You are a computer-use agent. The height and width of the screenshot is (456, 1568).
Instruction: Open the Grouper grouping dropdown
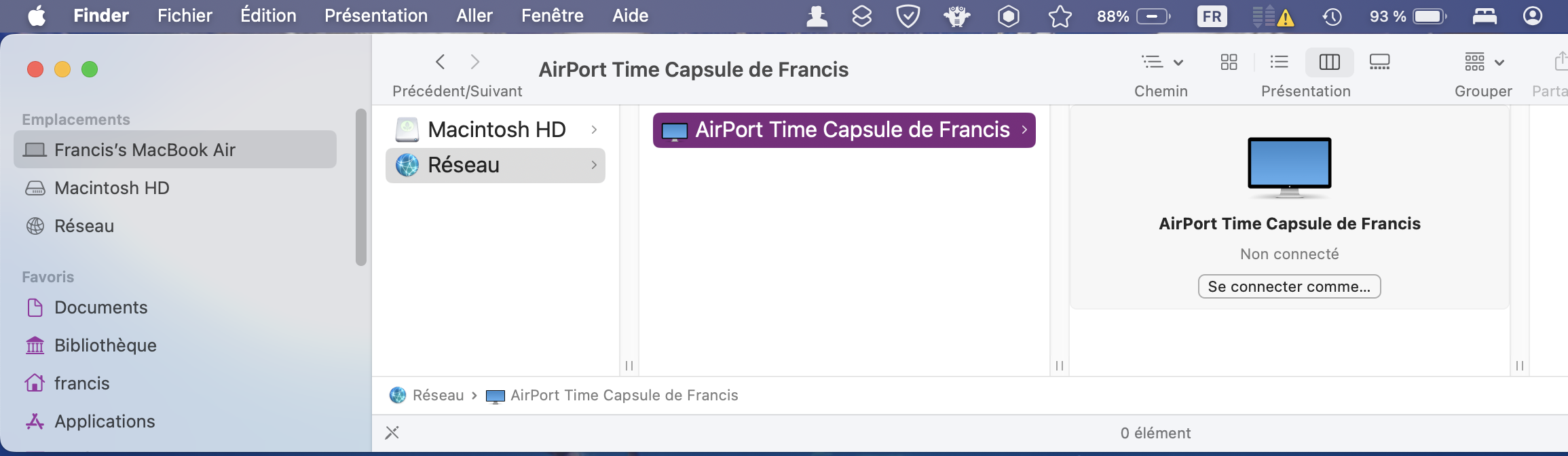pos(1484,62)
